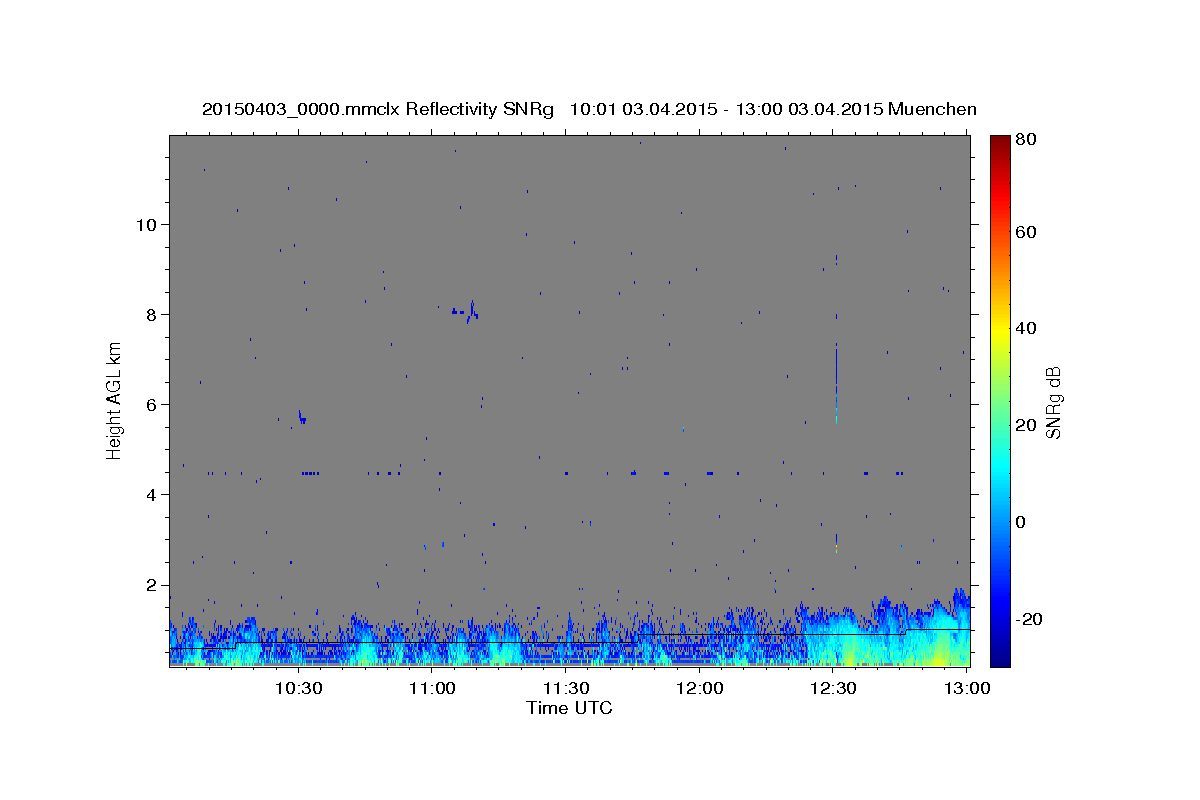Click the 13:00 time tick label

click(968, 688)
